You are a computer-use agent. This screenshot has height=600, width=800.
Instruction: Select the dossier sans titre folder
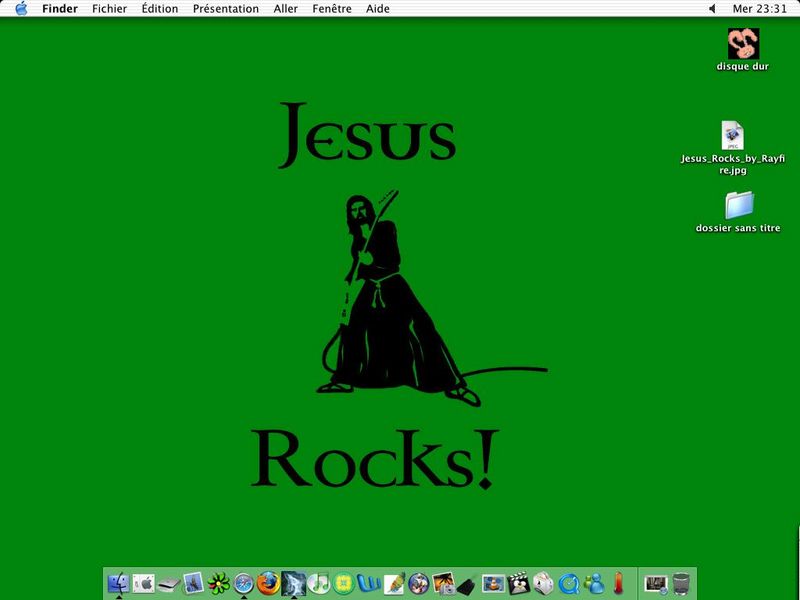point(739,205)
